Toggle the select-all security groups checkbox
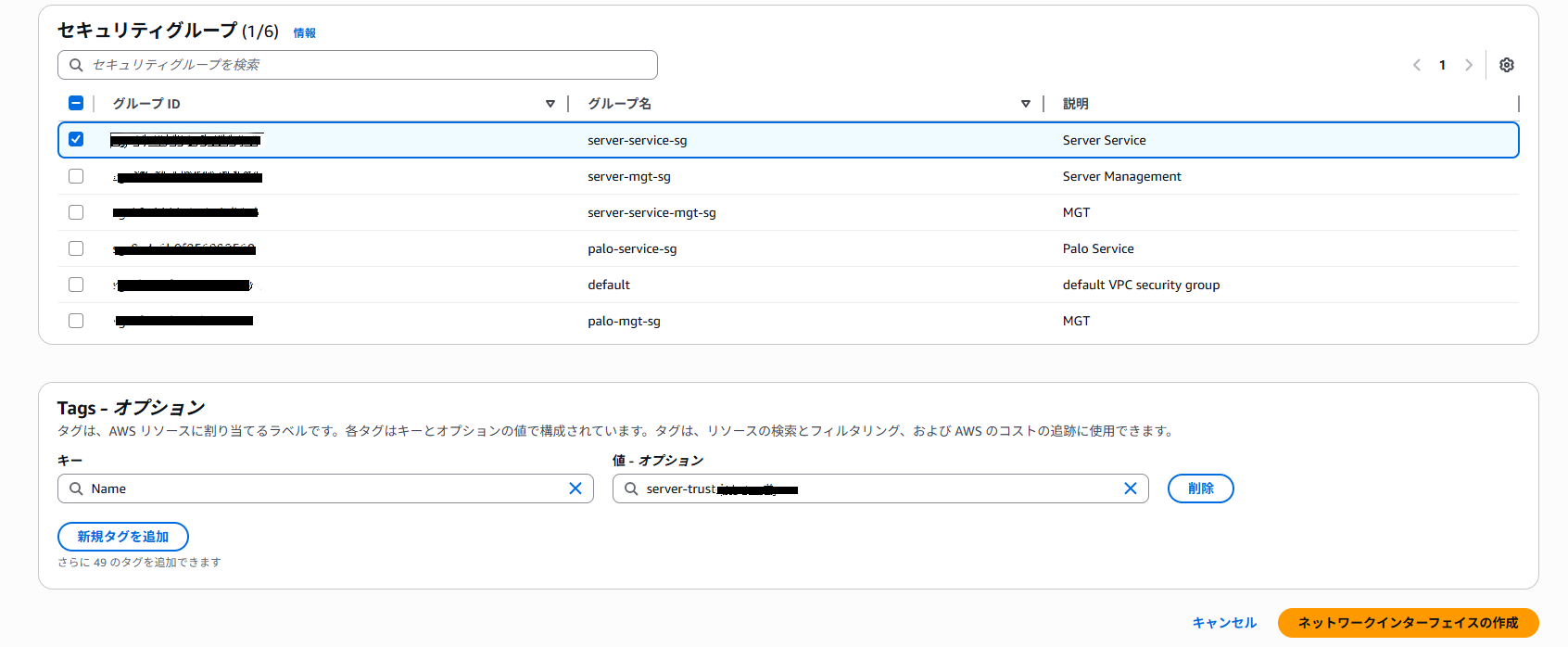1568x647 pixels. tap(76, 103)
